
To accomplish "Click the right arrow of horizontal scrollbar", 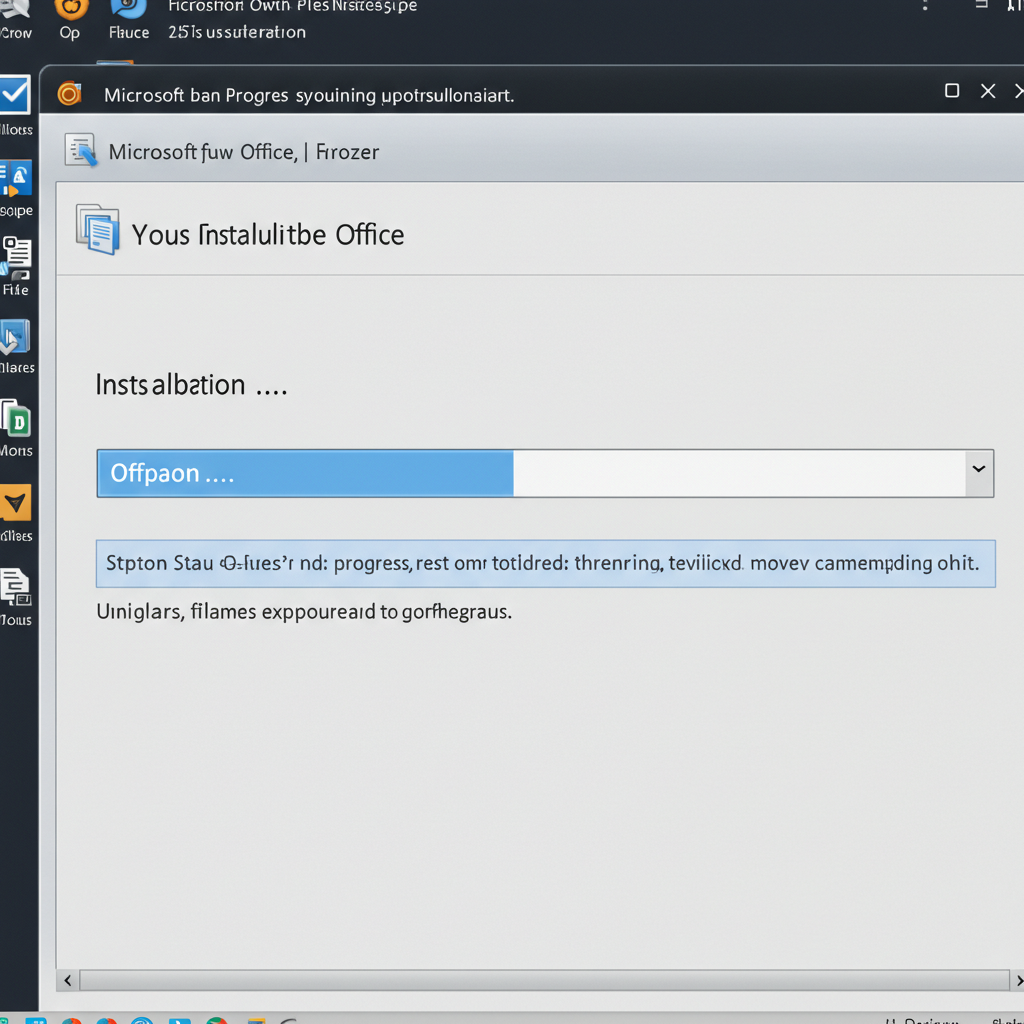I will coord(1017,980).
